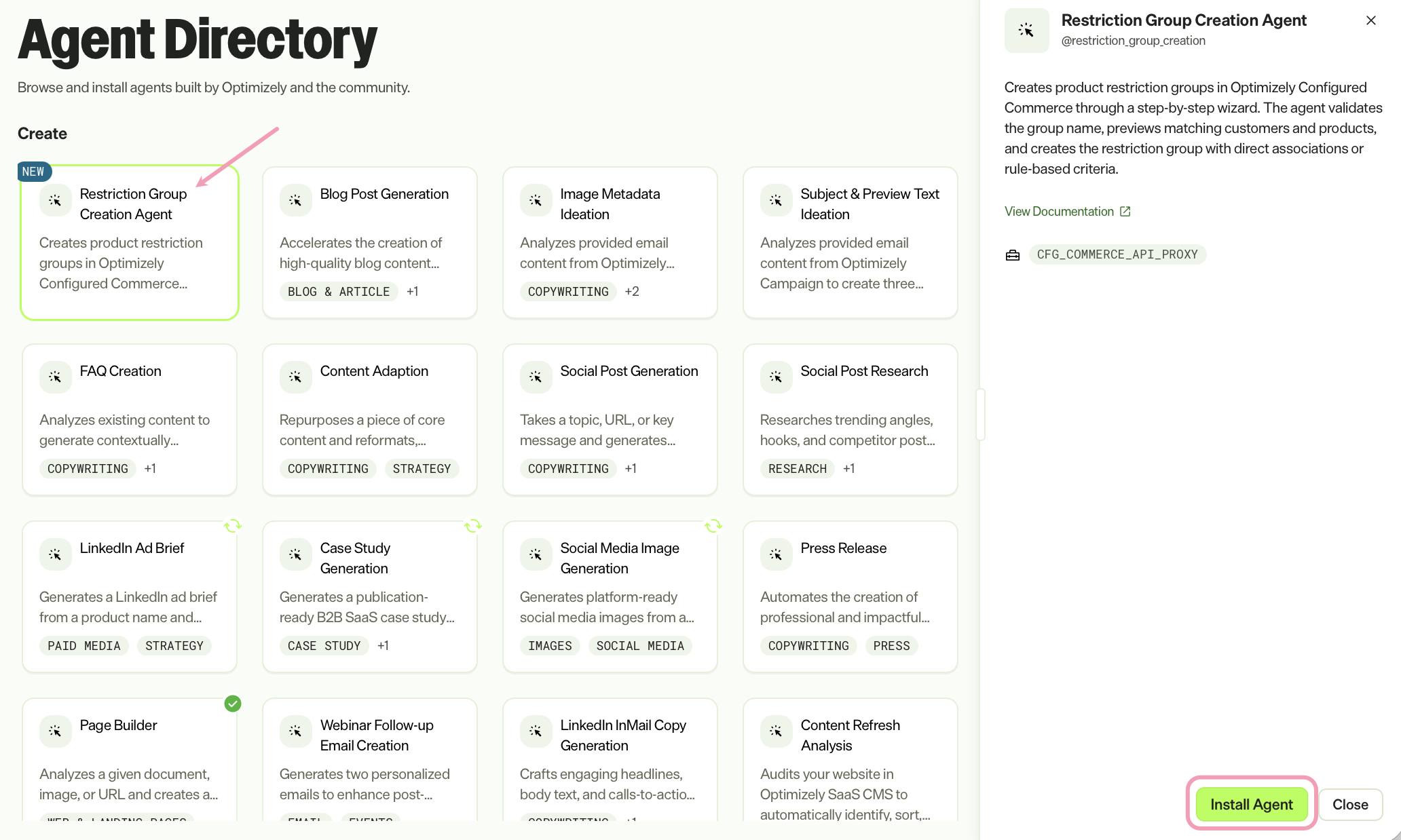Click the SOCIAL MEDIA tag
The image size is (1401, 840).
(x=640, y=646)
